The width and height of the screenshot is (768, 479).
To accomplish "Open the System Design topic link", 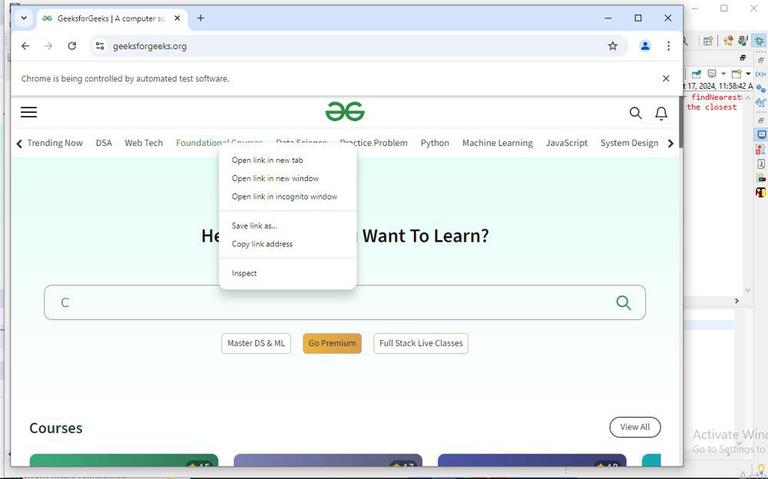I will click(x=629, y=143).
